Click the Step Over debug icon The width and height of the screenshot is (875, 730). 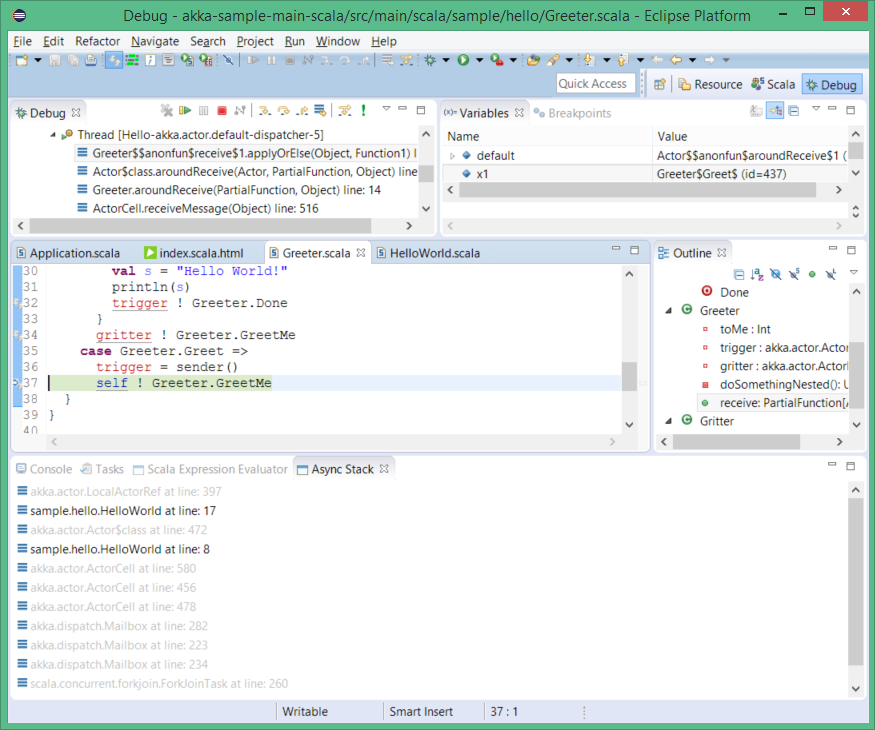tap(283, 111)
